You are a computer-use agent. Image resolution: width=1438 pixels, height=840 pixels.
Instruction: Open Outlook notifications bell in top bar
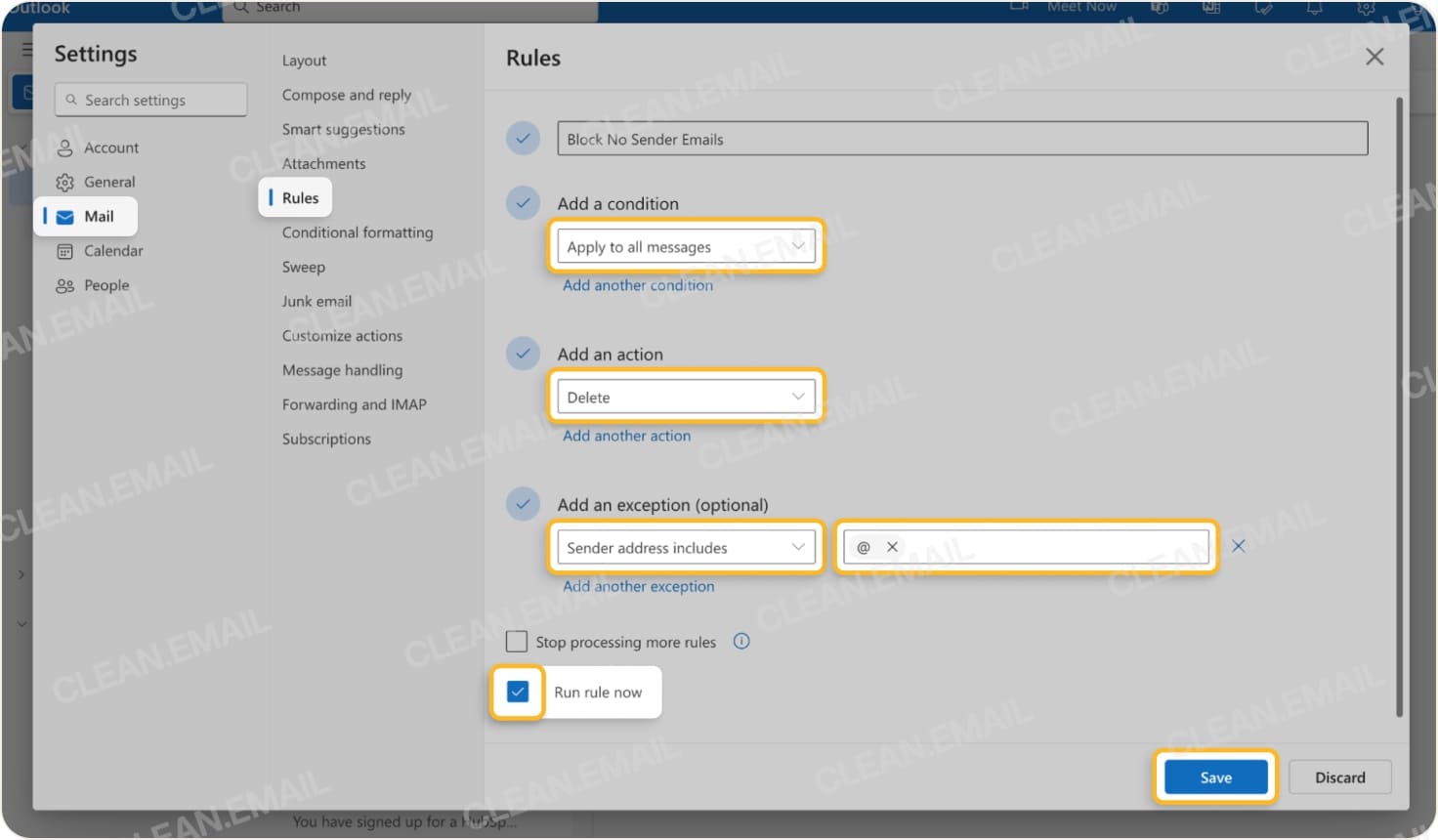1314,8
